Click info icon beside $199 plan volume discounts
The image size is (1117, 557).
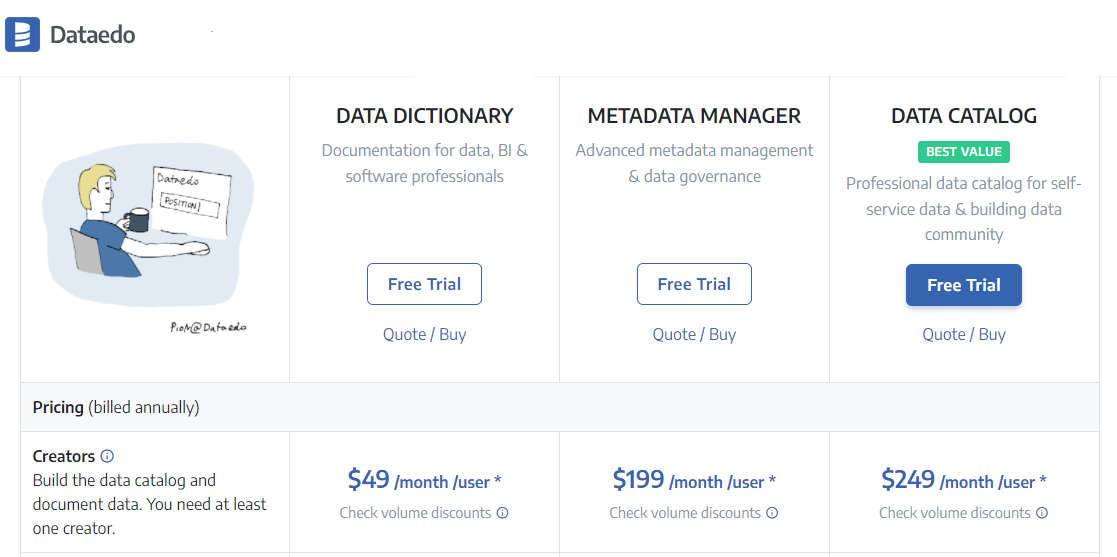tap(772, 513)
